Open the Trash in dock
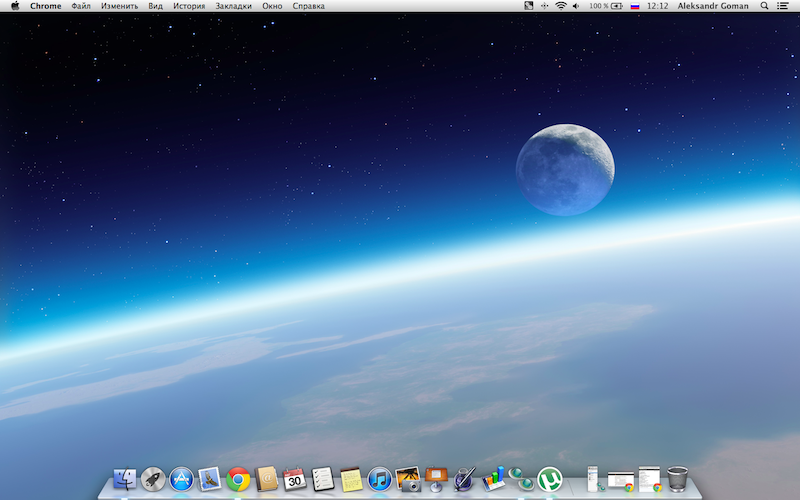 click(x=678, y=478)
